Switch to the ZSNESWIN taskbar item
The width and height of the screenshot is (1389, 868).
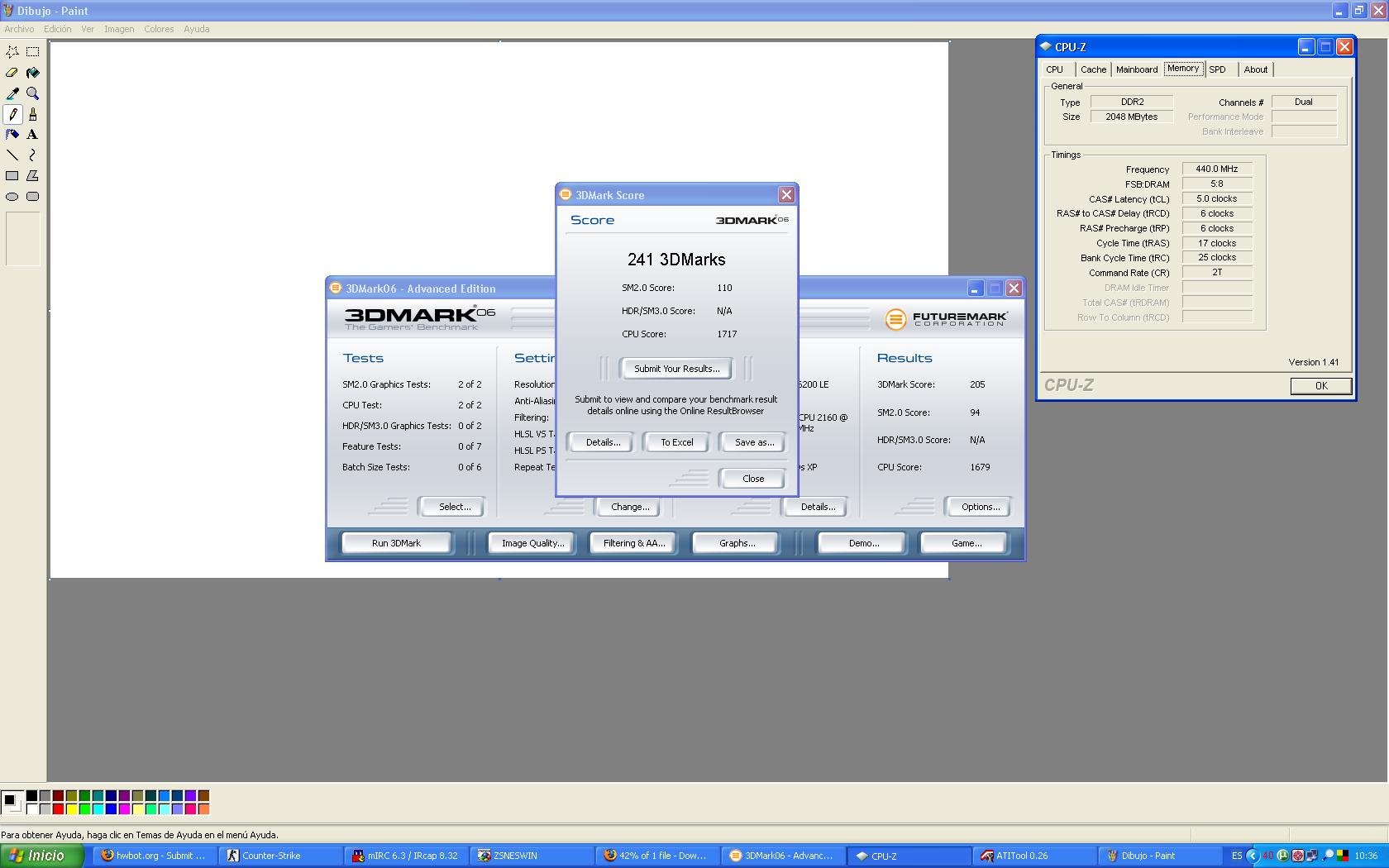(532, 856)
